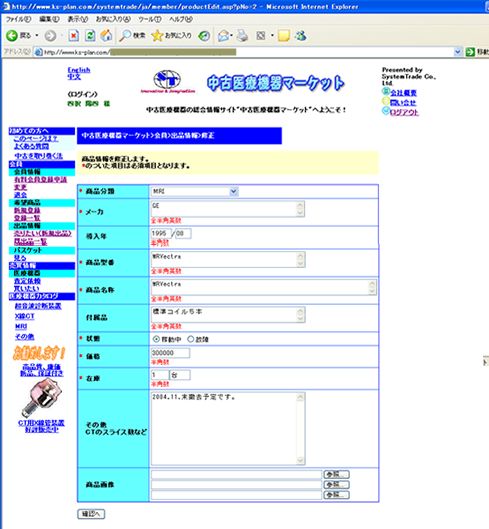The width and height of the screenshot is (489, 529).
Task: Open the Mail icon dropdown arrow
Action: pos(231,35)
